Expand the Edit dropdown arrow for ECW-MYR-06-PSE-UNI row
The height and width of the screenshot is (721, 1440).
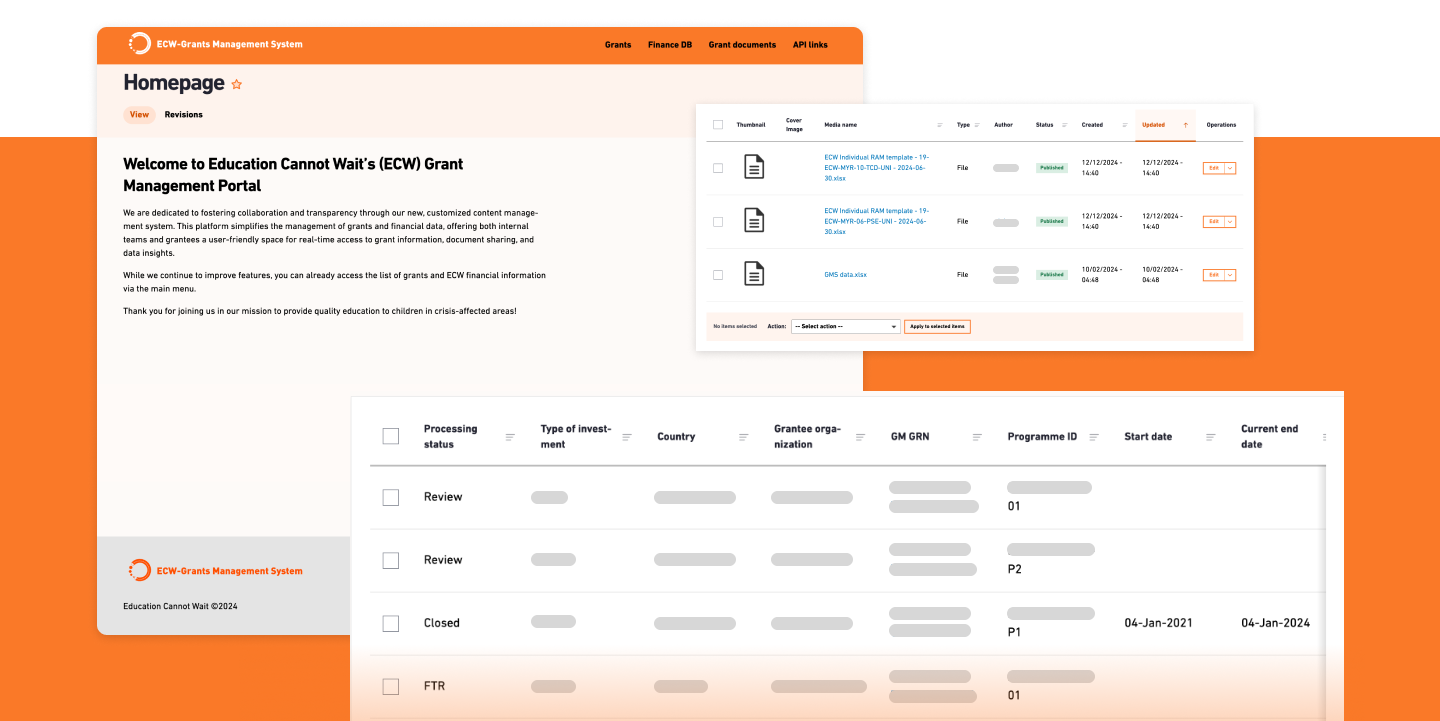pyautogui.click(x=1230, y=221)
